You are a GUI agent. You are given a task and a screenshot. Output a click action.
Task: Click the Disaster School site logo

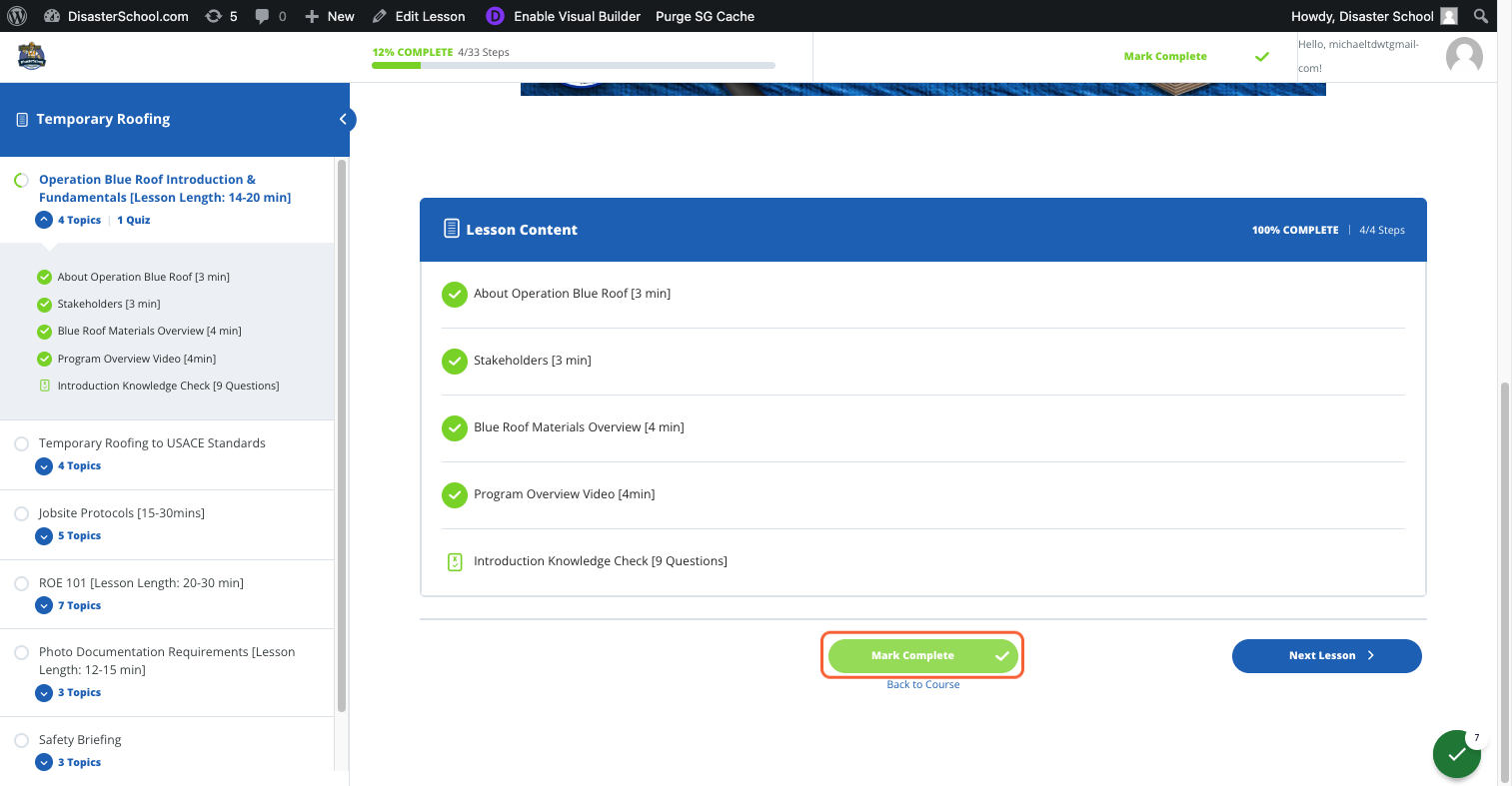point(32,56)
